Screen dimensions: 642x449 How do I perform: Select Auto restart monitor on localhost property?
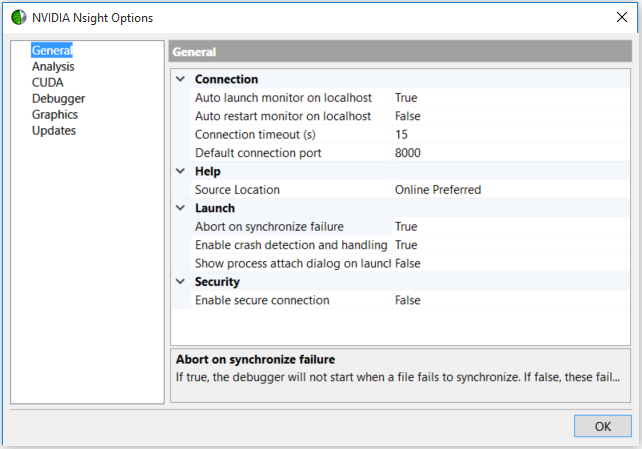click(x=283, y=116)
